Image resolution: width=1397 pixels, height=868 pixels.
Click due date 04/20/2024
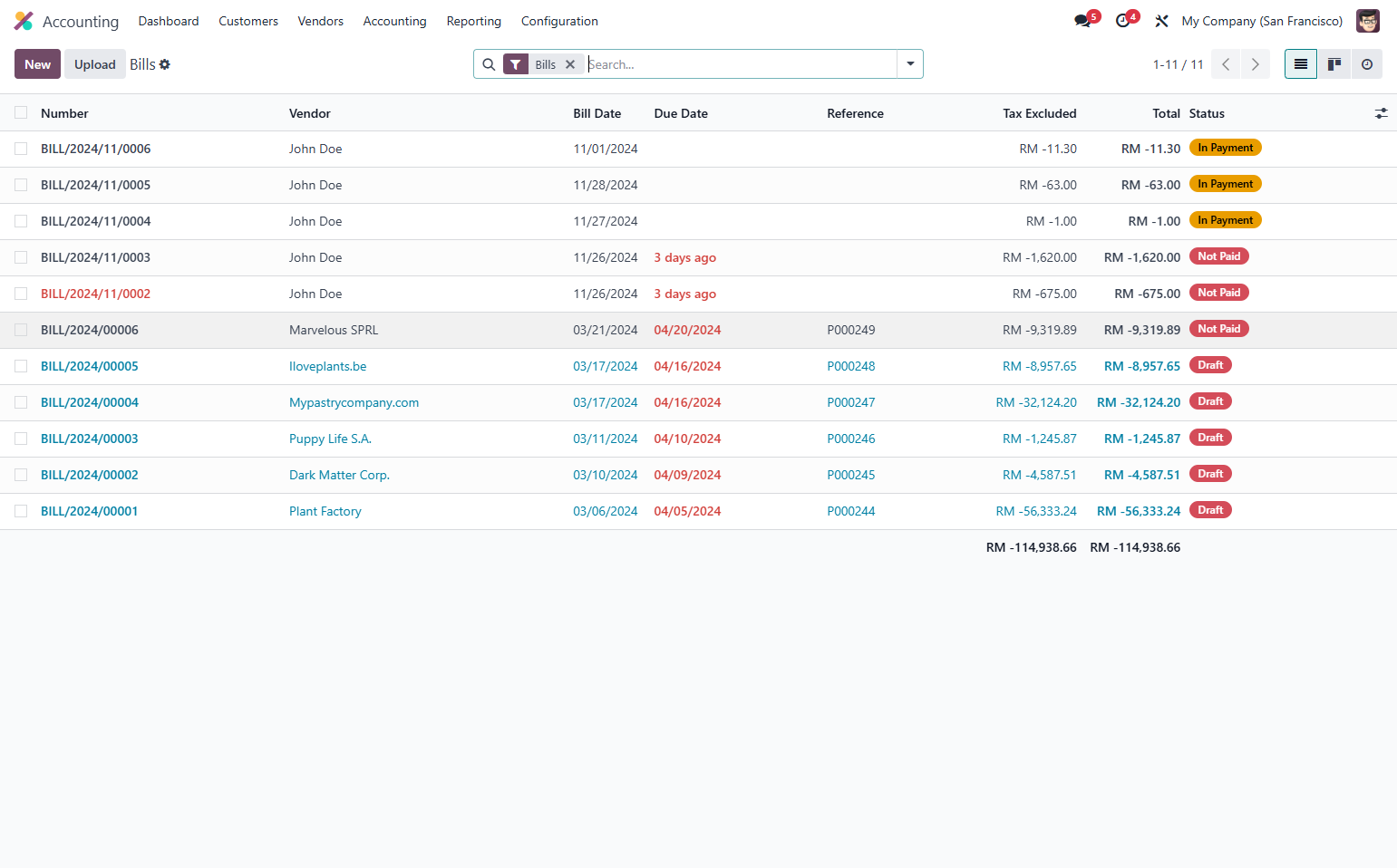click(x=687, y=330)
